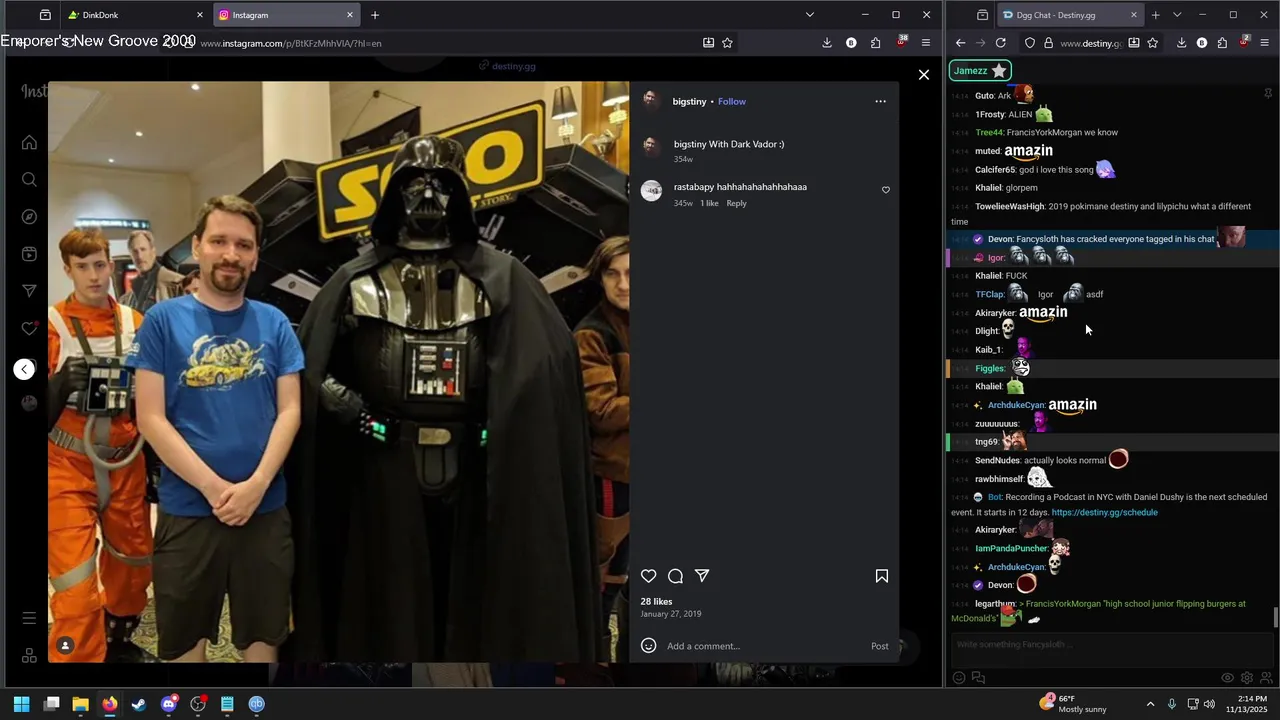Open the Instagram More hamburger menu in sidebar
Screen dimensions: 1280x720
point(29,618)
